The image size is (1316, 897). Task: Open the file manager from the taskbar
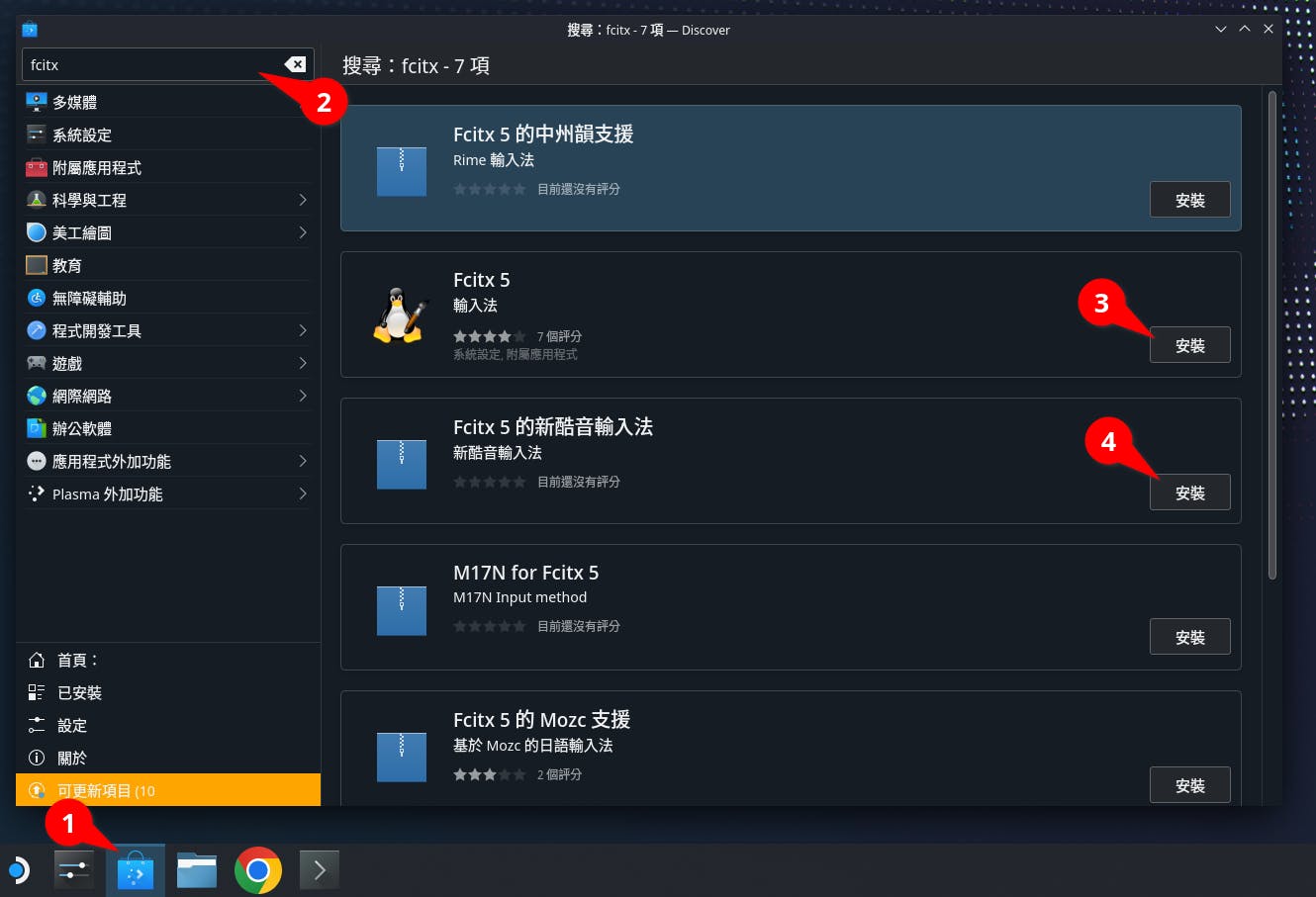coord(197,870)
